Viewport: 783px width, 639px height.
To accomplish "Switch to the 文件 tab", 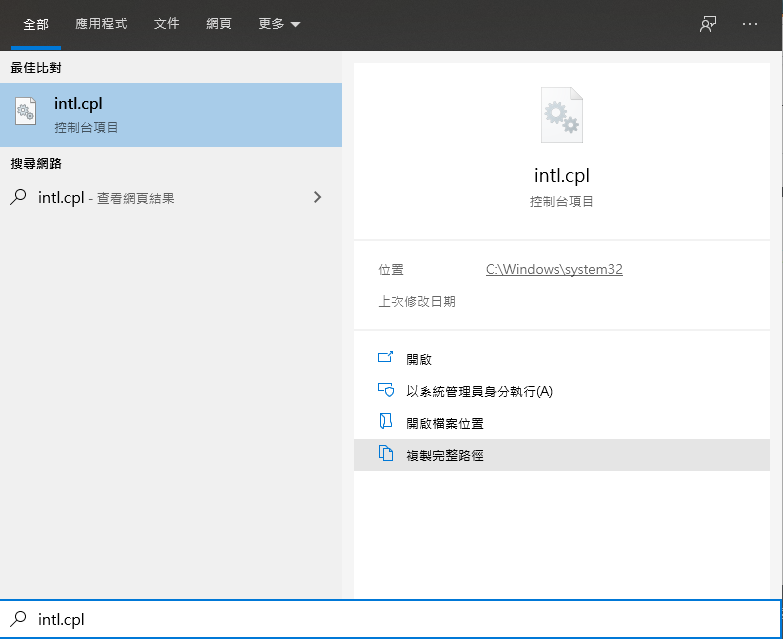I will tap(166, 23).
